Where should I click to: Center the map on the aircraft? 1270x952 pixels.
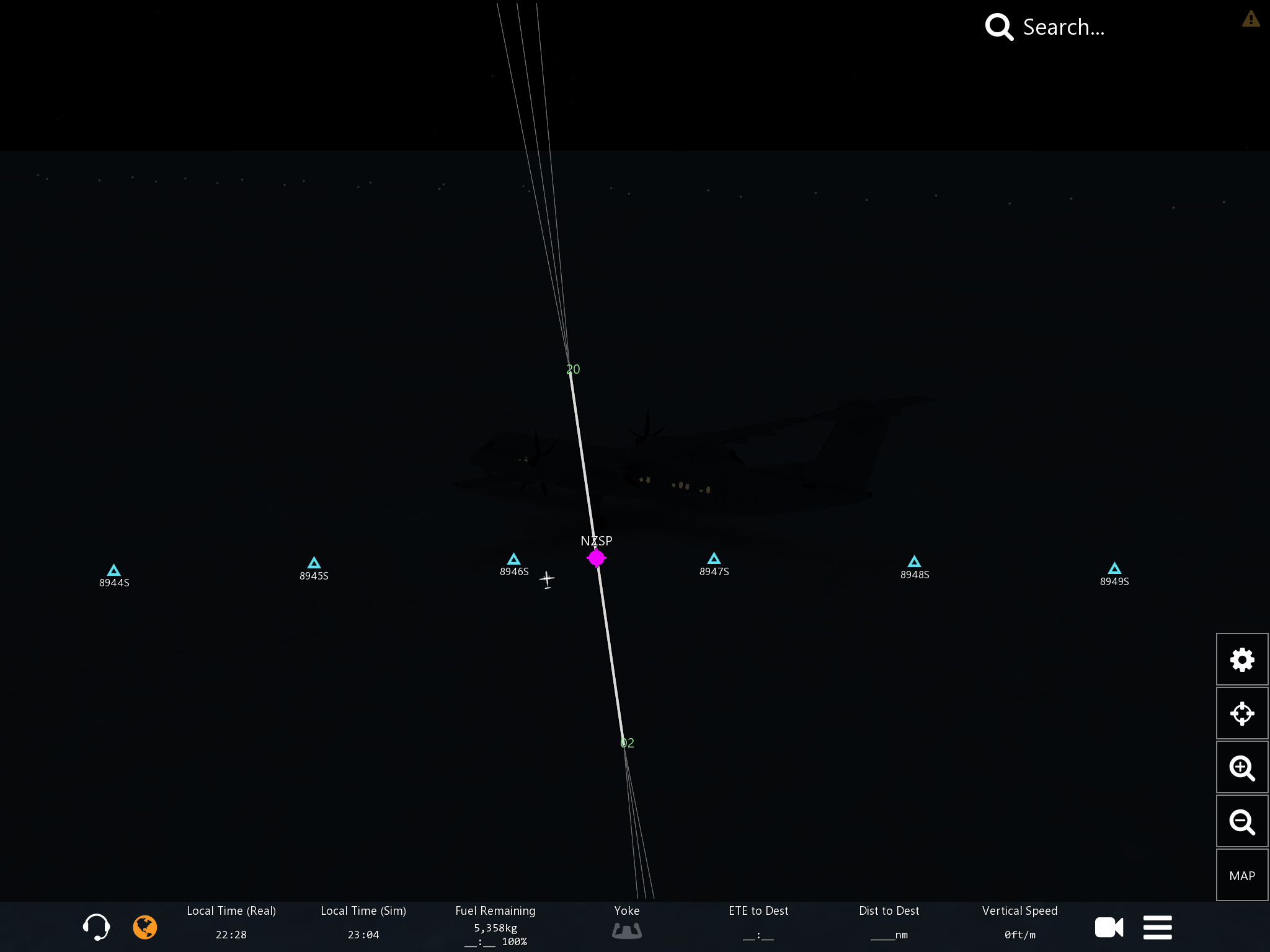(1241, 713)
